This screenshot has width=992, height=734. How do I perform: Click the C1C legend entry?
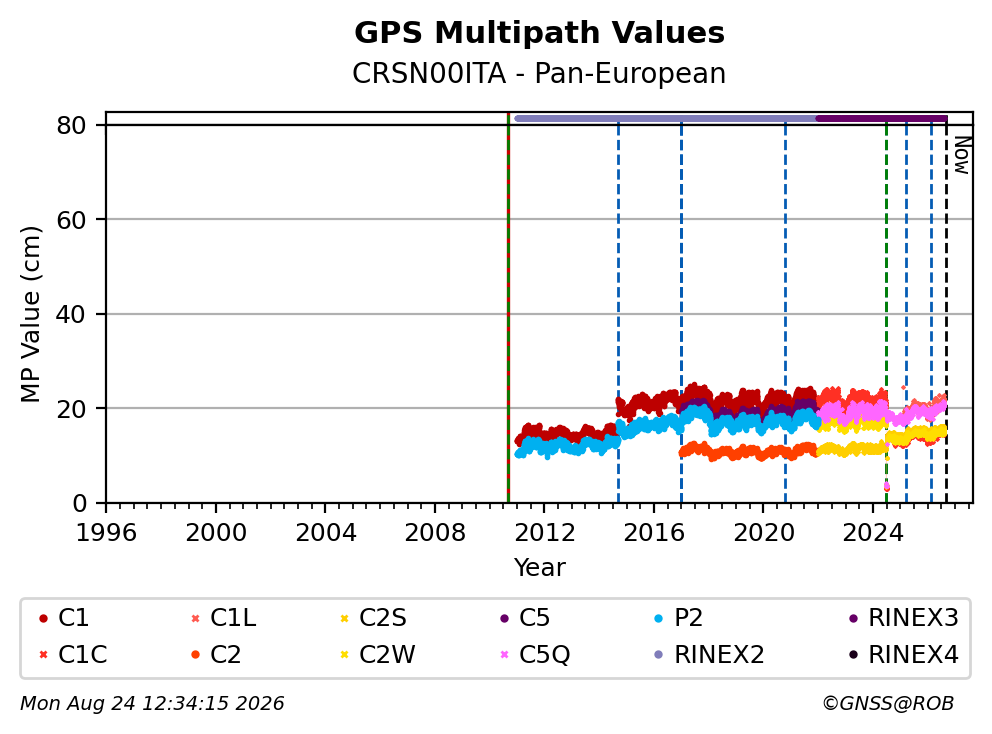(x=73, y=655)
